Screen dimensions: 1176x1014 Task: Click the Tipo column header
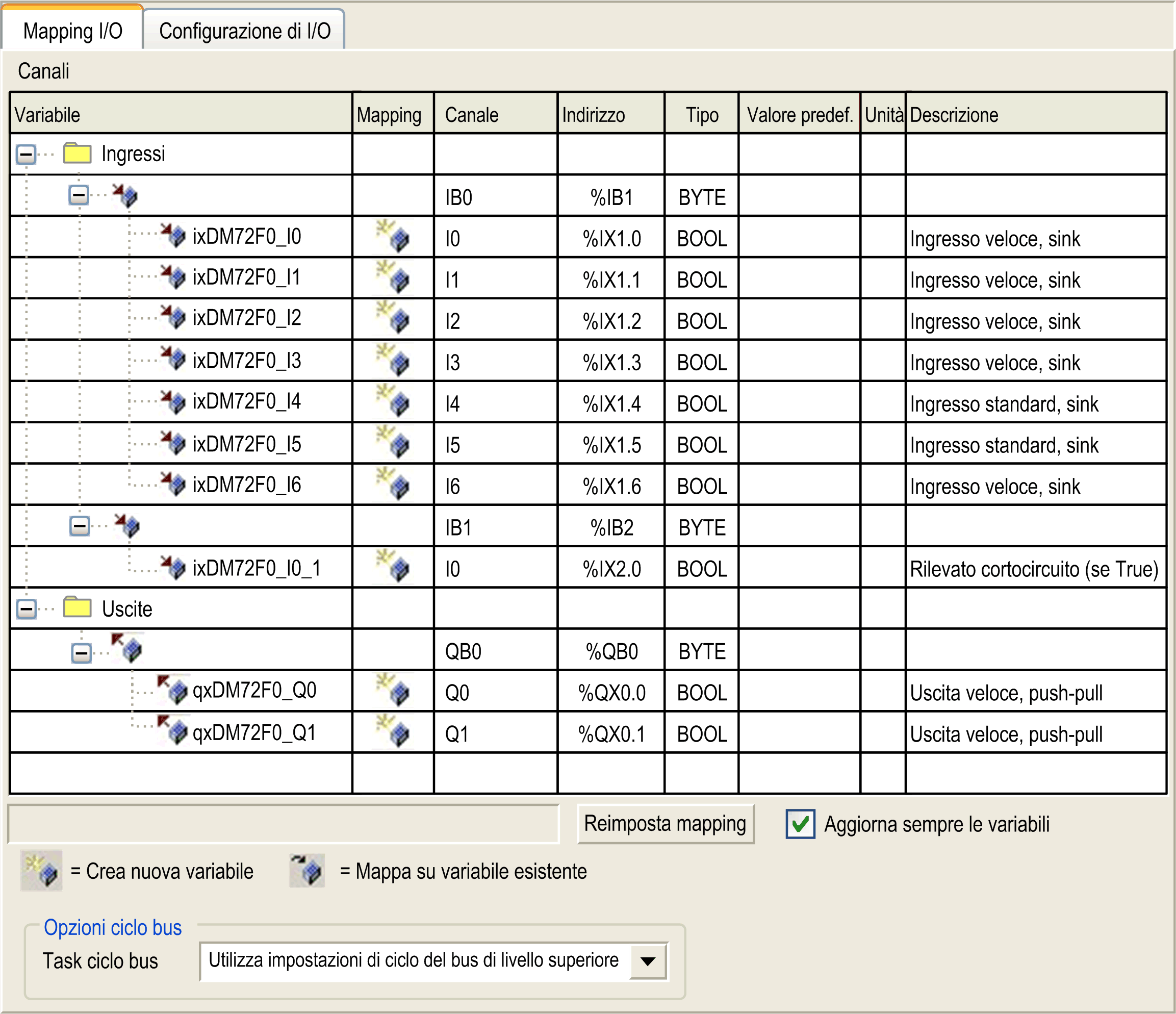coord(702,114)
